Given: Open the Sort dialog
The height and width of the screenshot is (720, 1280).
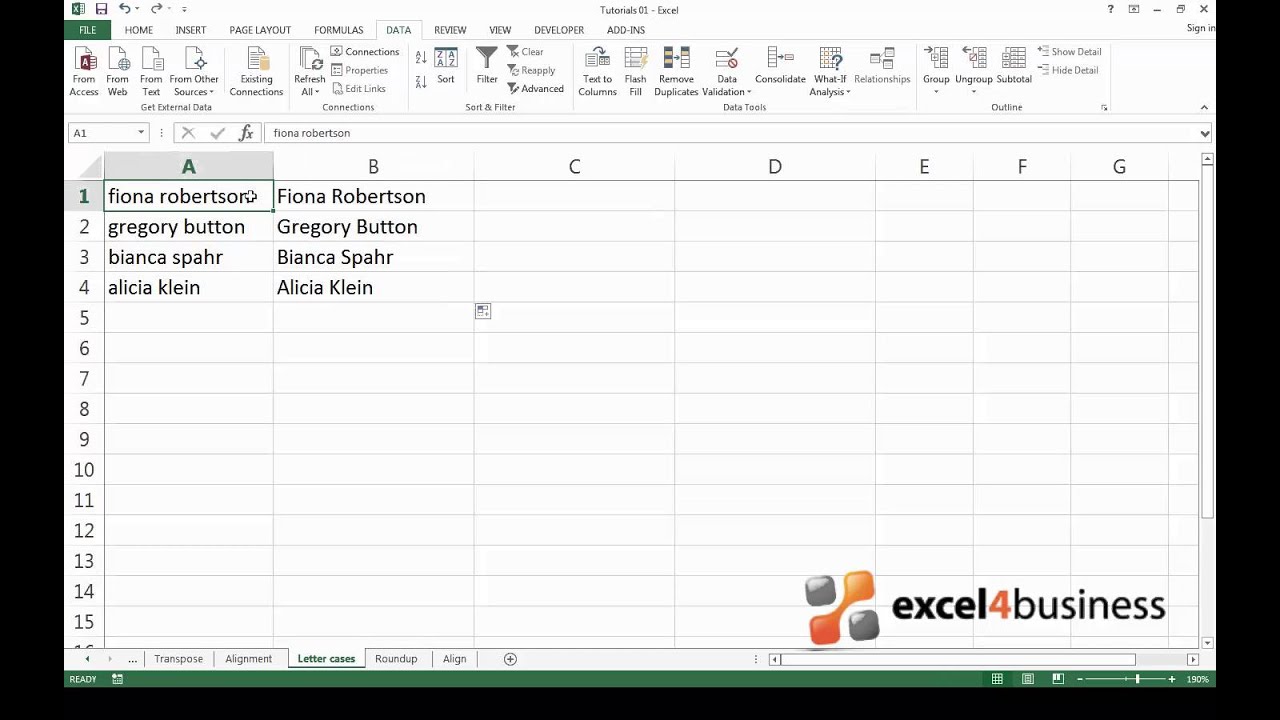Looking at the screenshot, I should [446, 66].
